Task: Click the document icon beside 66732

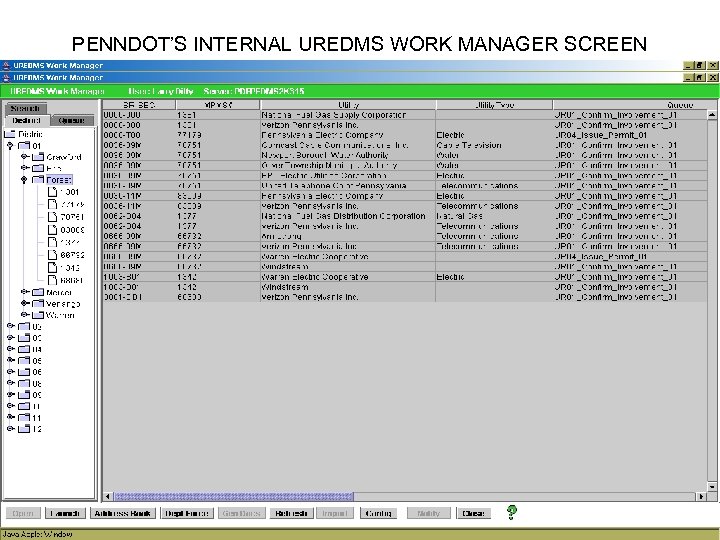Action: click(x=52, y=255)
